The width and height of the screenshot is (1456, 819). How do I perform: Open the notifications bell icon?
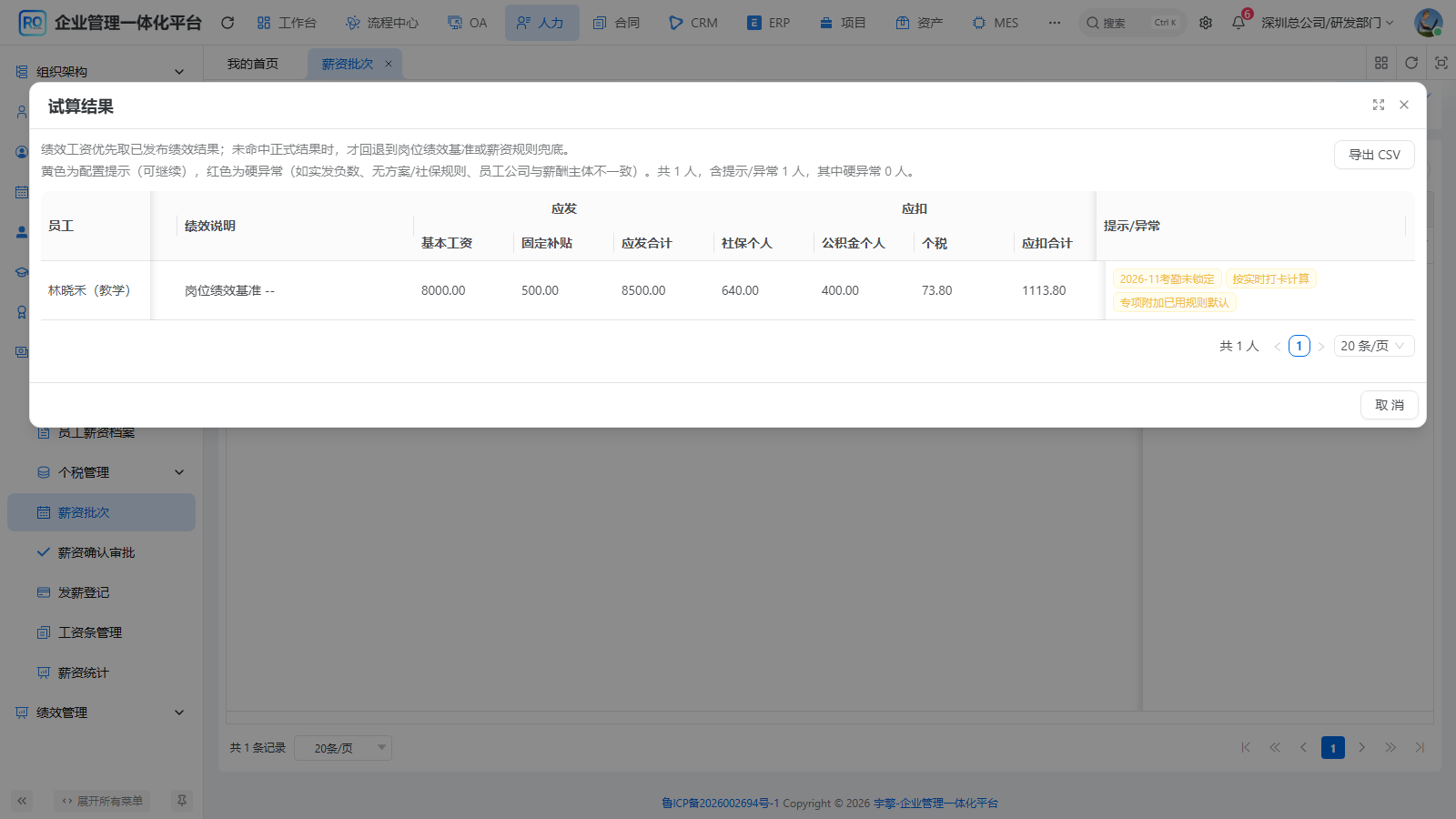[x=1239, y=23]
